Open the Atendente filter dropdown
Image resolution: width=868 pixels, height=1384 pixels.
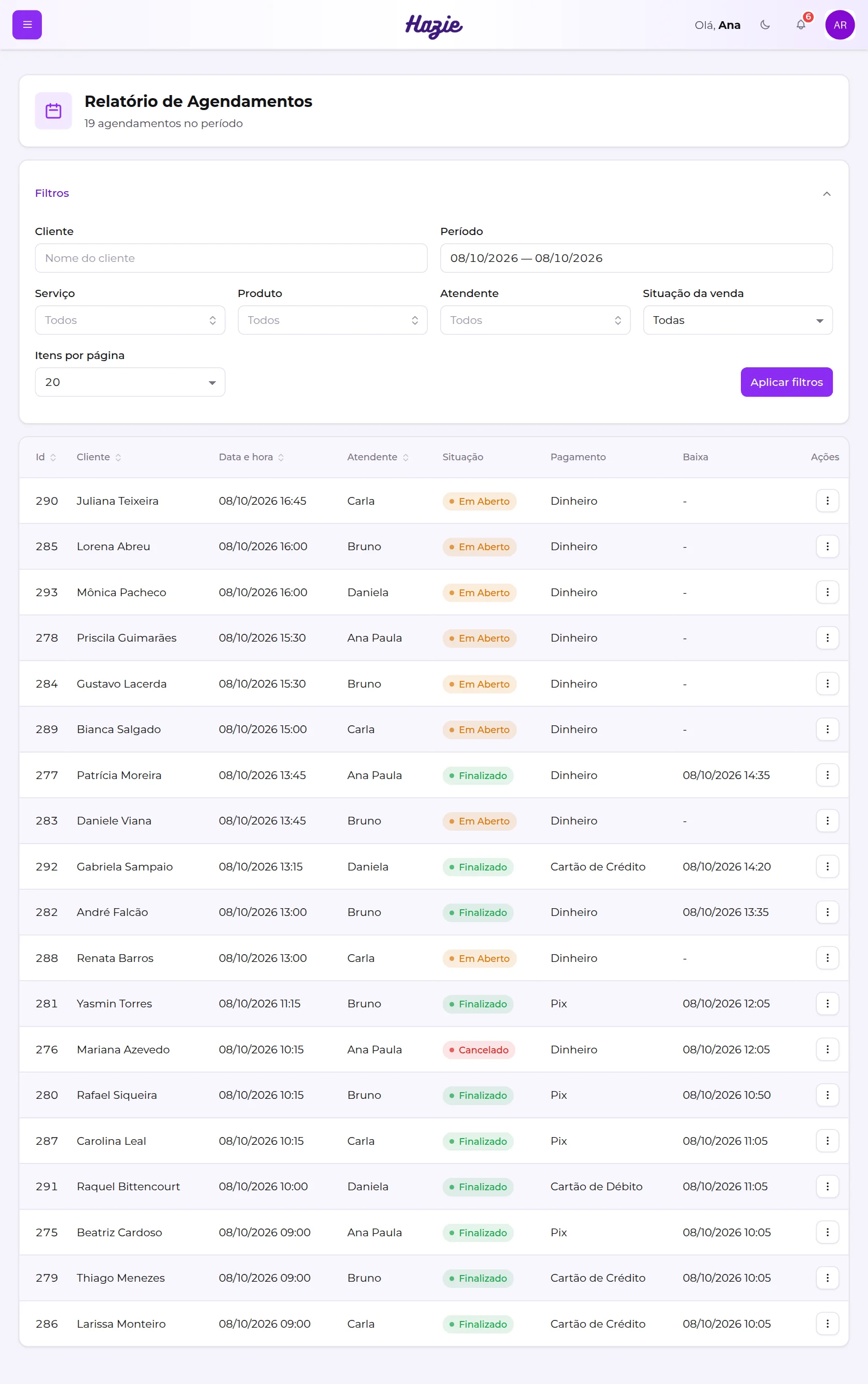[535, 320]
